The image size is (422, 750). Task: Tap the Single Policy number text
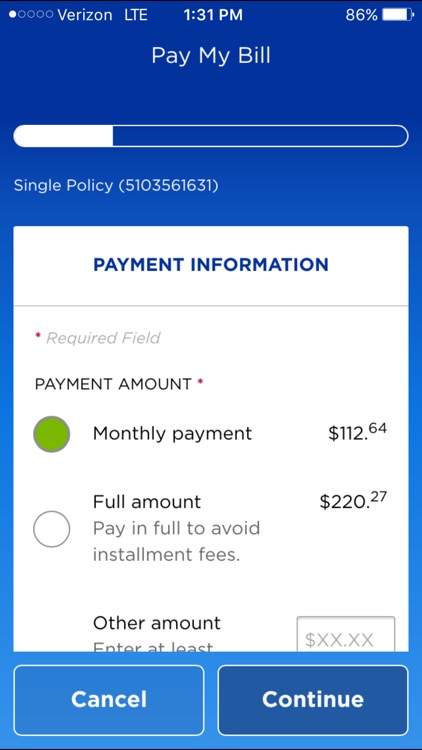(116, 186)
